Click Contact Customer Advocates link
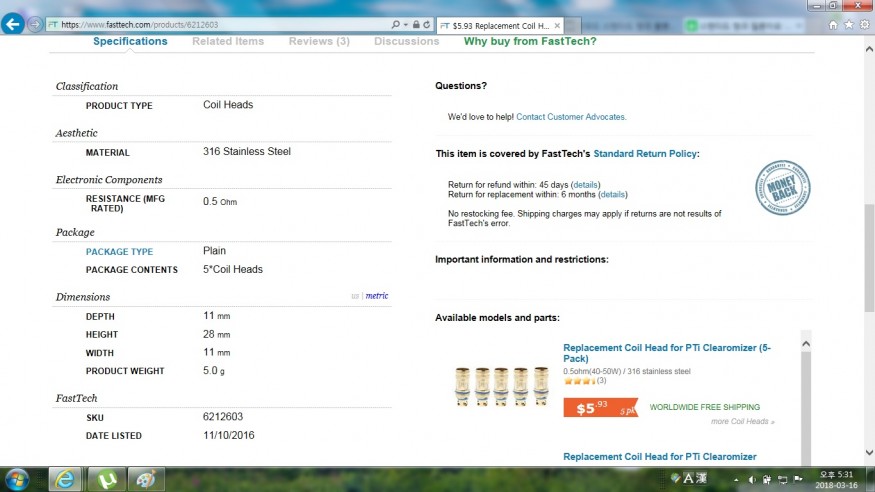The height and width of the screenshot is (492, 875). pyautogui.click(x=571, y=117)
